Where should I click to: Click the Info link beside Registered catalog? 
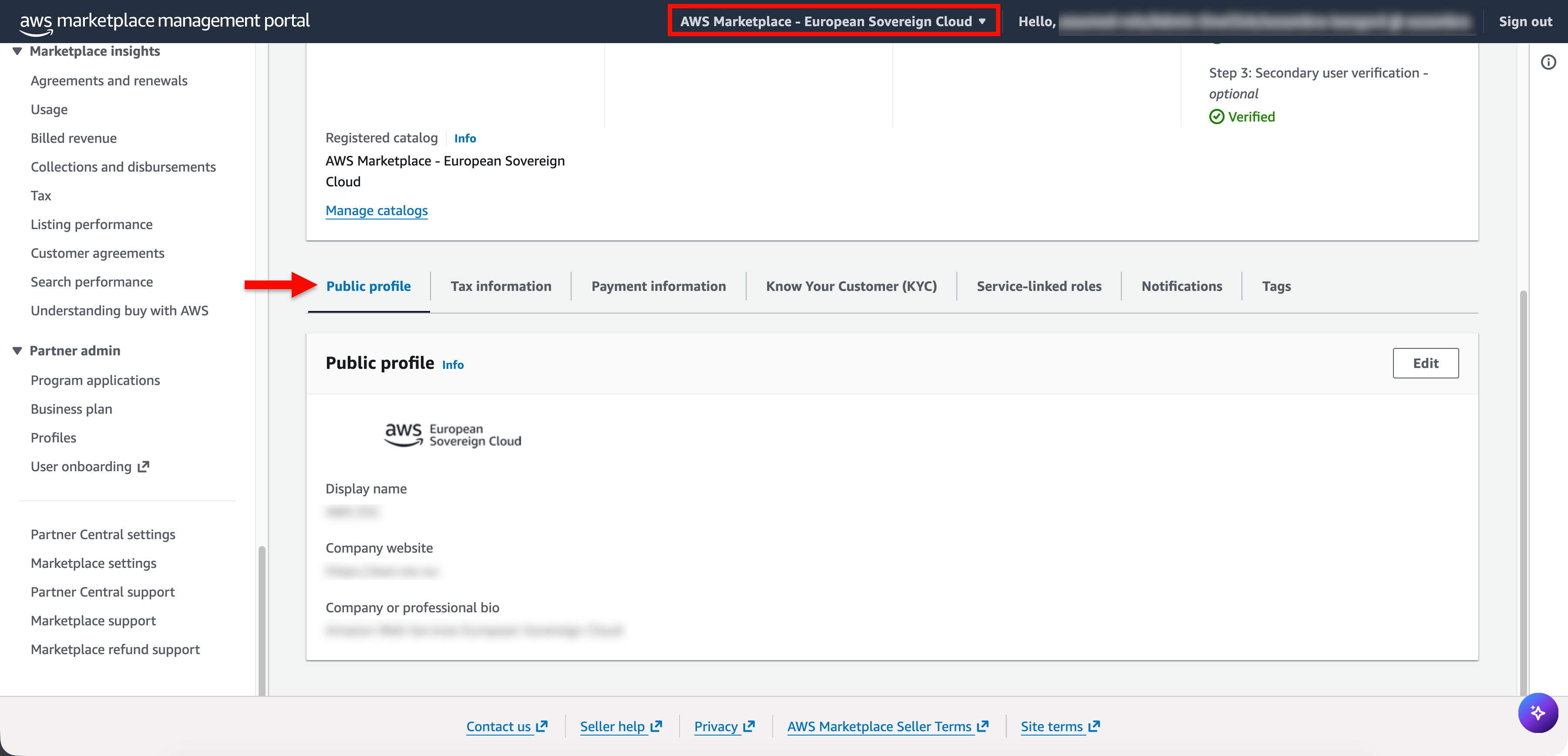click(465, 138)
